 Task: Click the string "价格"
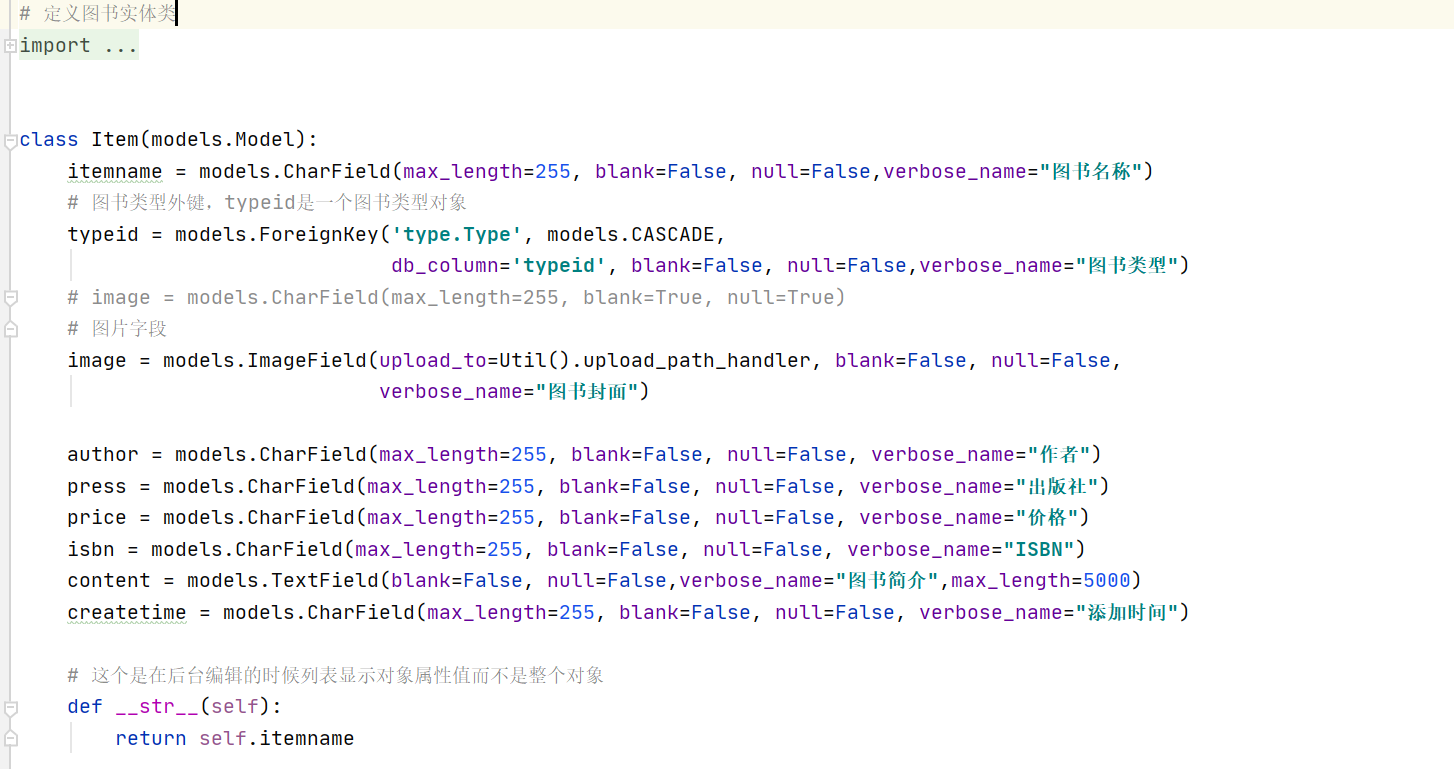(1047, 518)
